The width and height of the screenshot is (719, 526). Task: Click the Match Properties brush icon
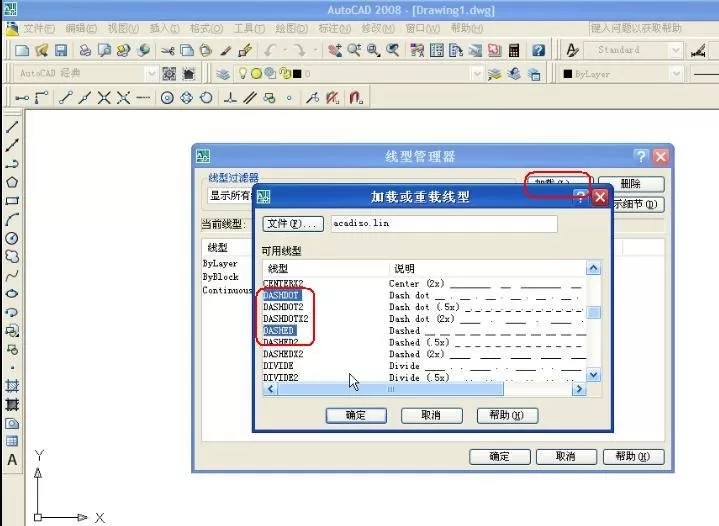click(225, 50)
